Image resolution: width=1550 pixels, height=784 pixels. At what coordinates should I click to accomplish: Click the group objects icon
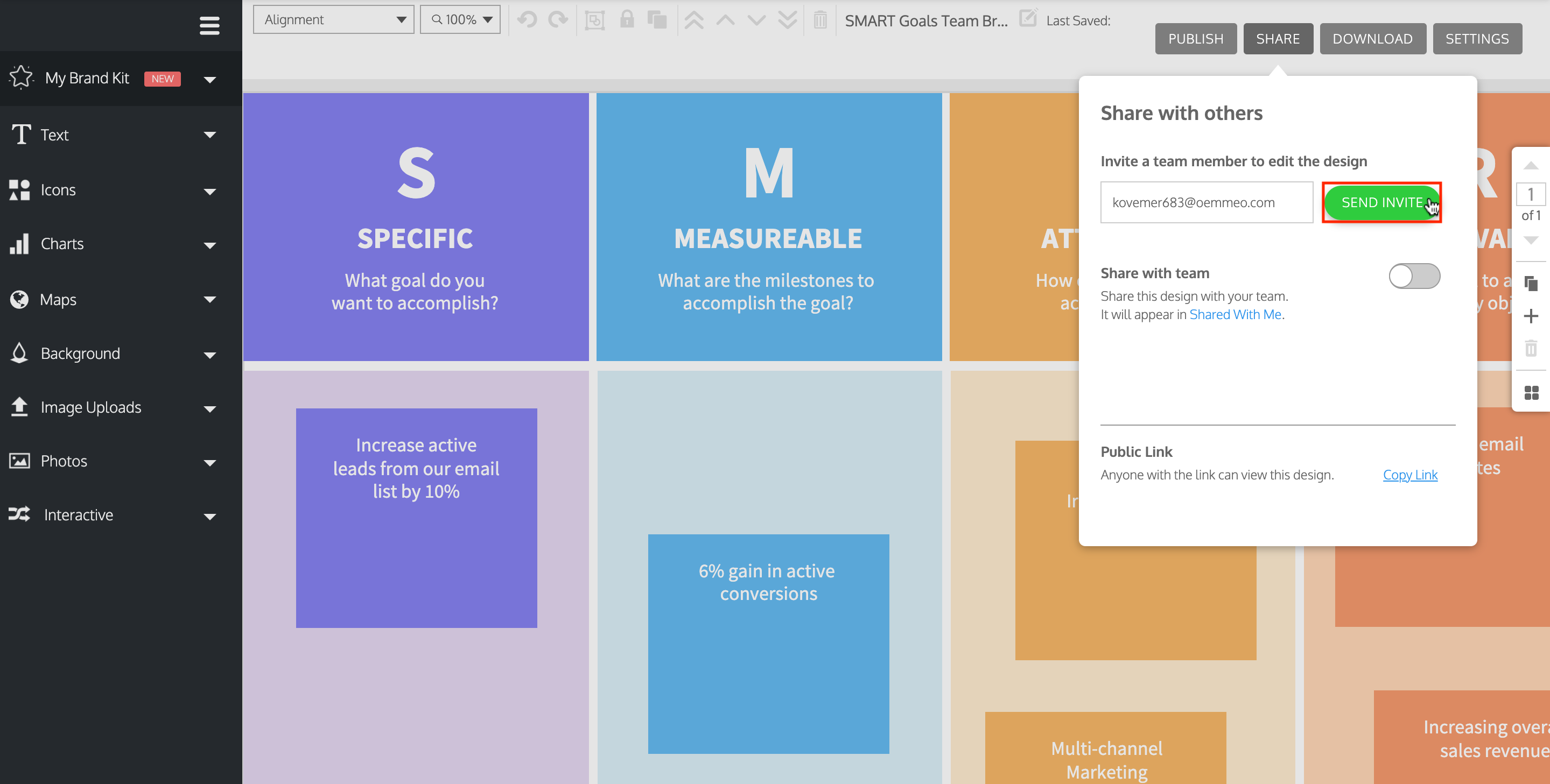coord(594,20)
